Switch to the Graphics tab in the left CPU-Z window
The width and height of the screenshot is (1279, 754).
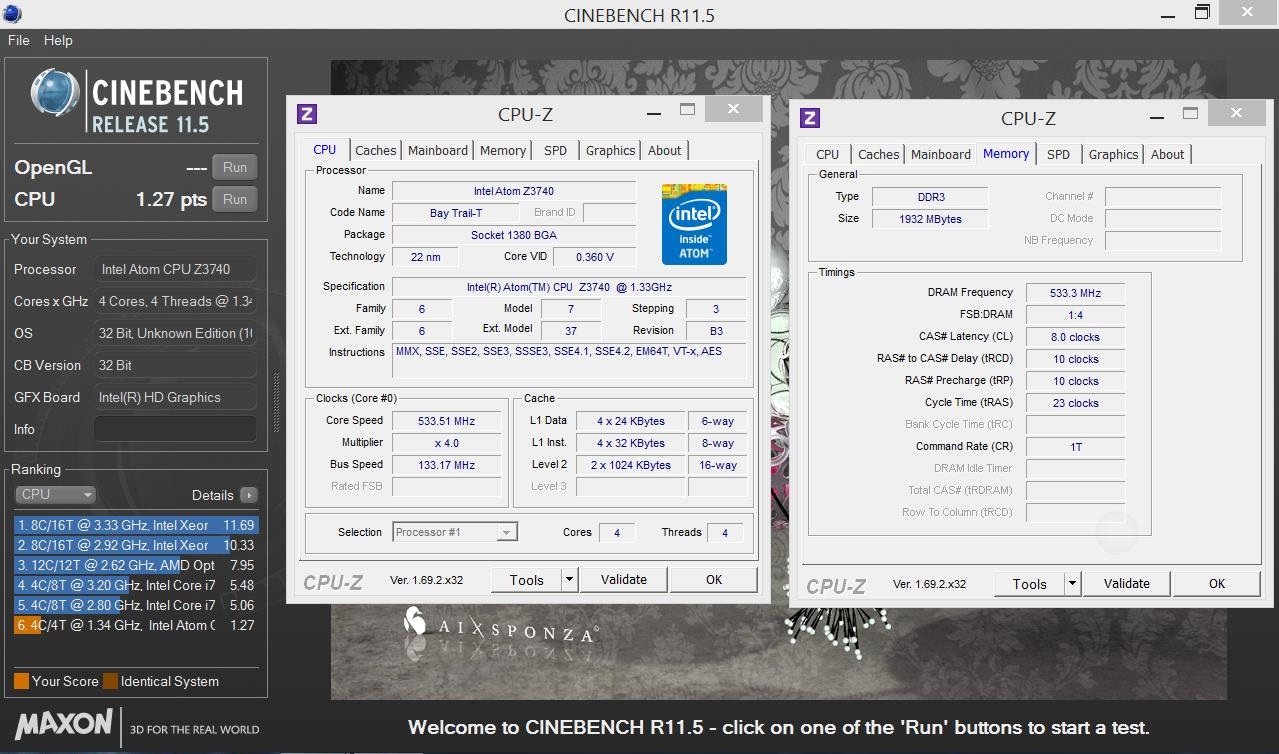click(611, 150)
